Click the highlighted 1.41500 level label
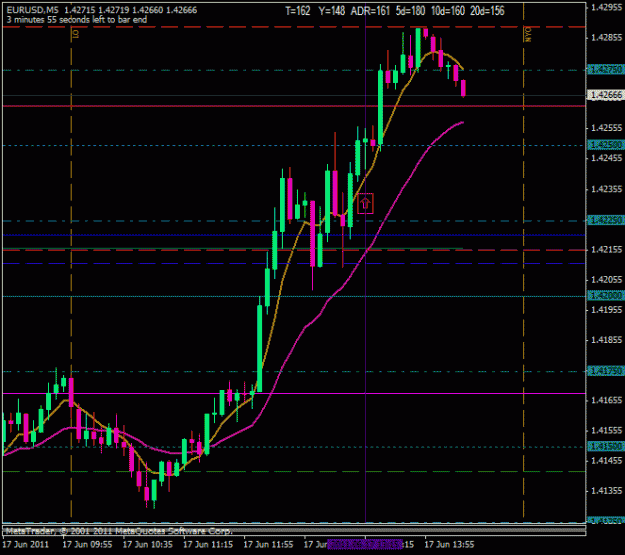 (605, 446)
